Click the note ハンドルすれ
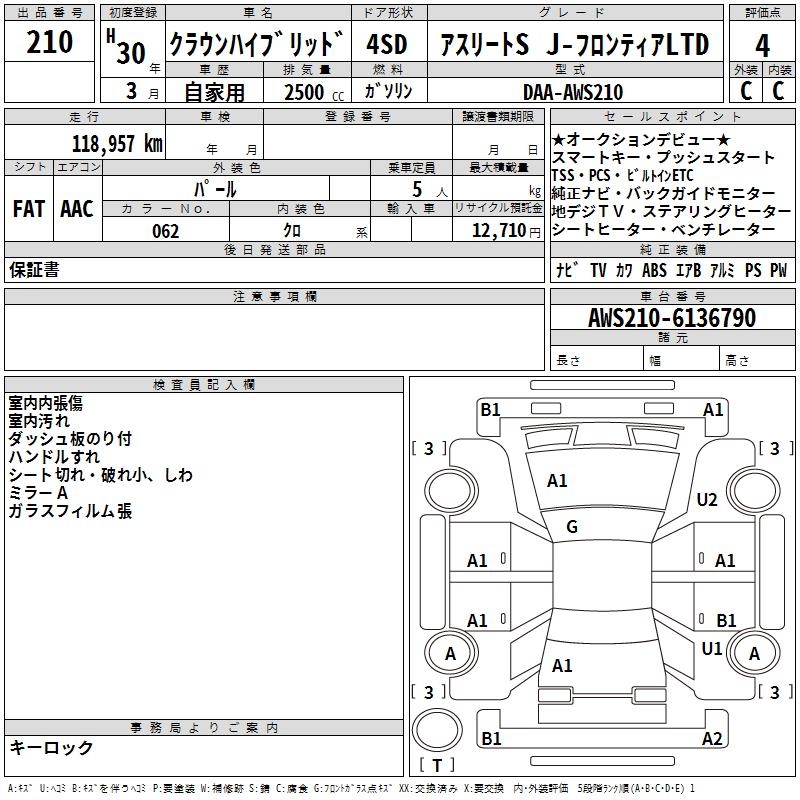 54,457
